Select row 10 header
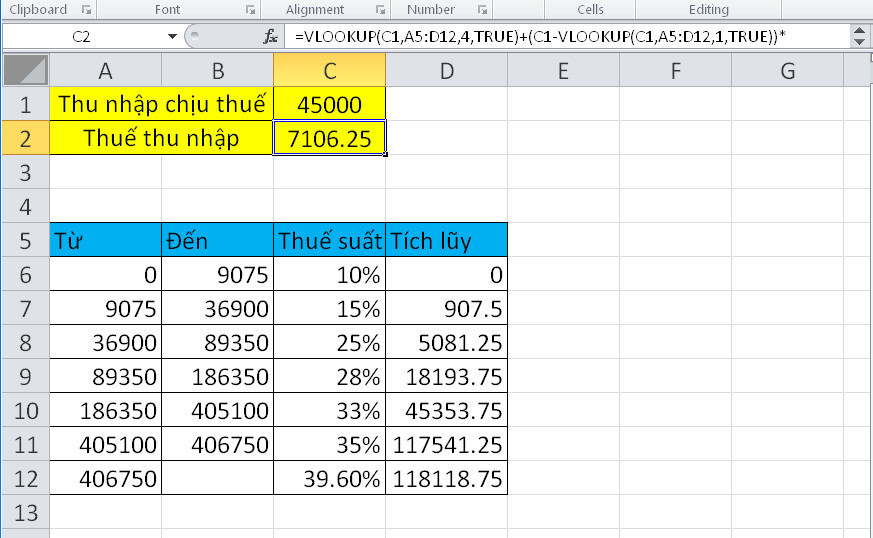873x538 pixels. (x=26, y=410)
